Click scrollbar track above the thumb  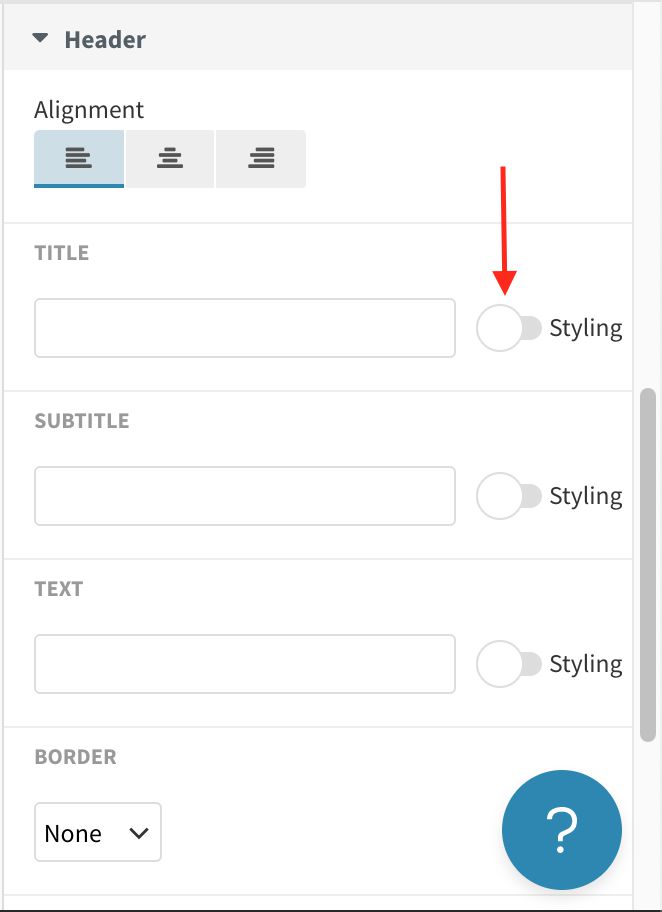point(648,195)
